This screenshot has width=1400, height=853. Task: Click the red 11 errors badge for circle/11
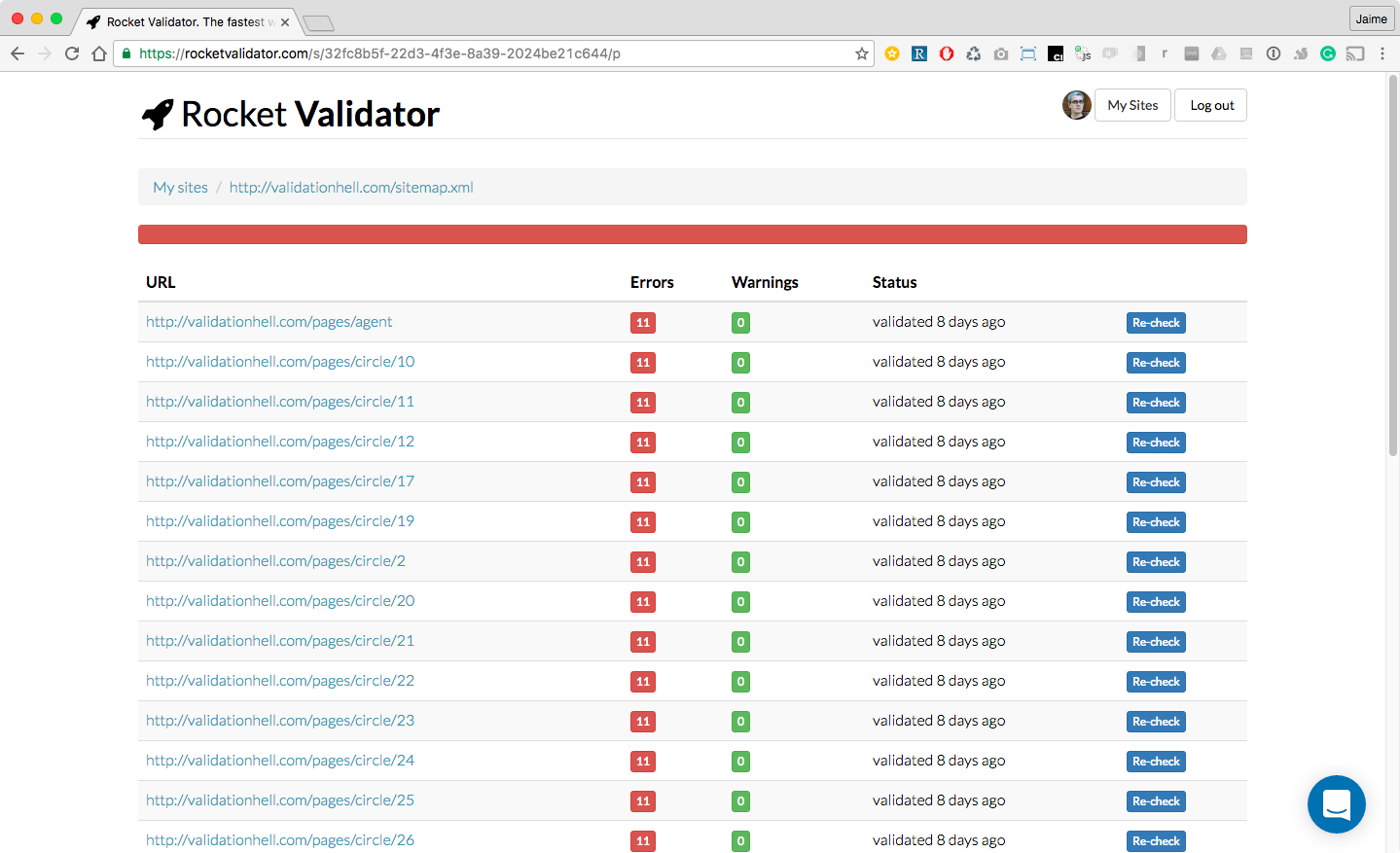coord(643,403)
